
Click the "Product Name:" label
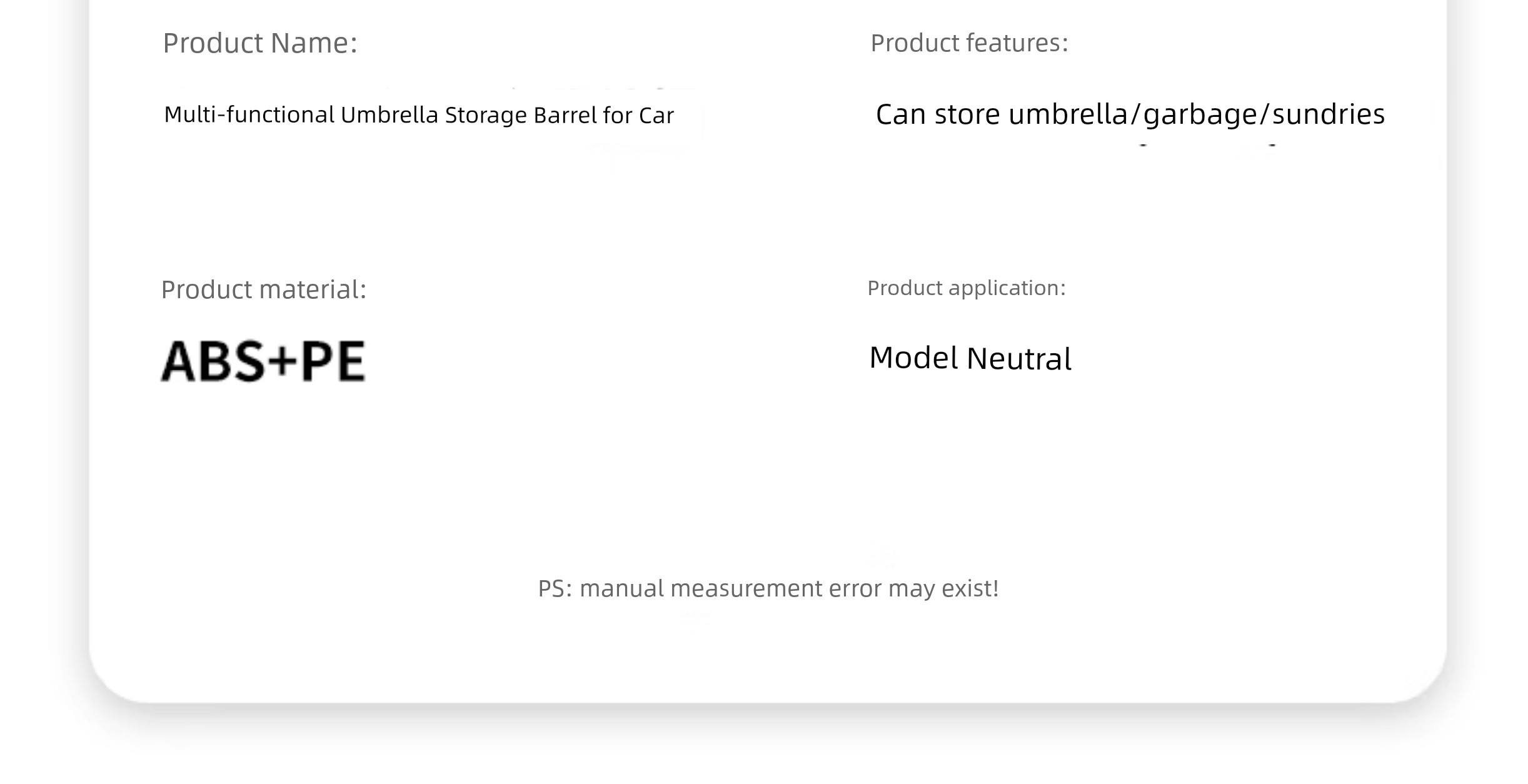(260, 44)
